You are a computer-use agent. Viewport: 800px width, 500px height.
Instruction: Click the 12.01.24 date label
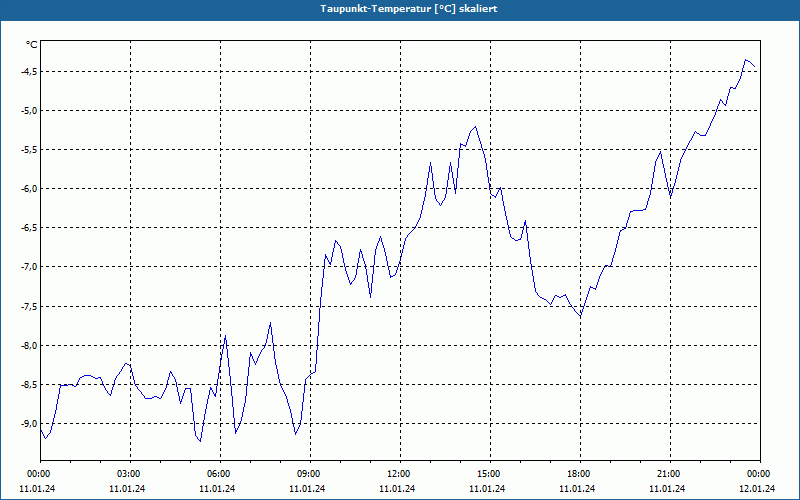pyautogui.click(x=757, y=489)
